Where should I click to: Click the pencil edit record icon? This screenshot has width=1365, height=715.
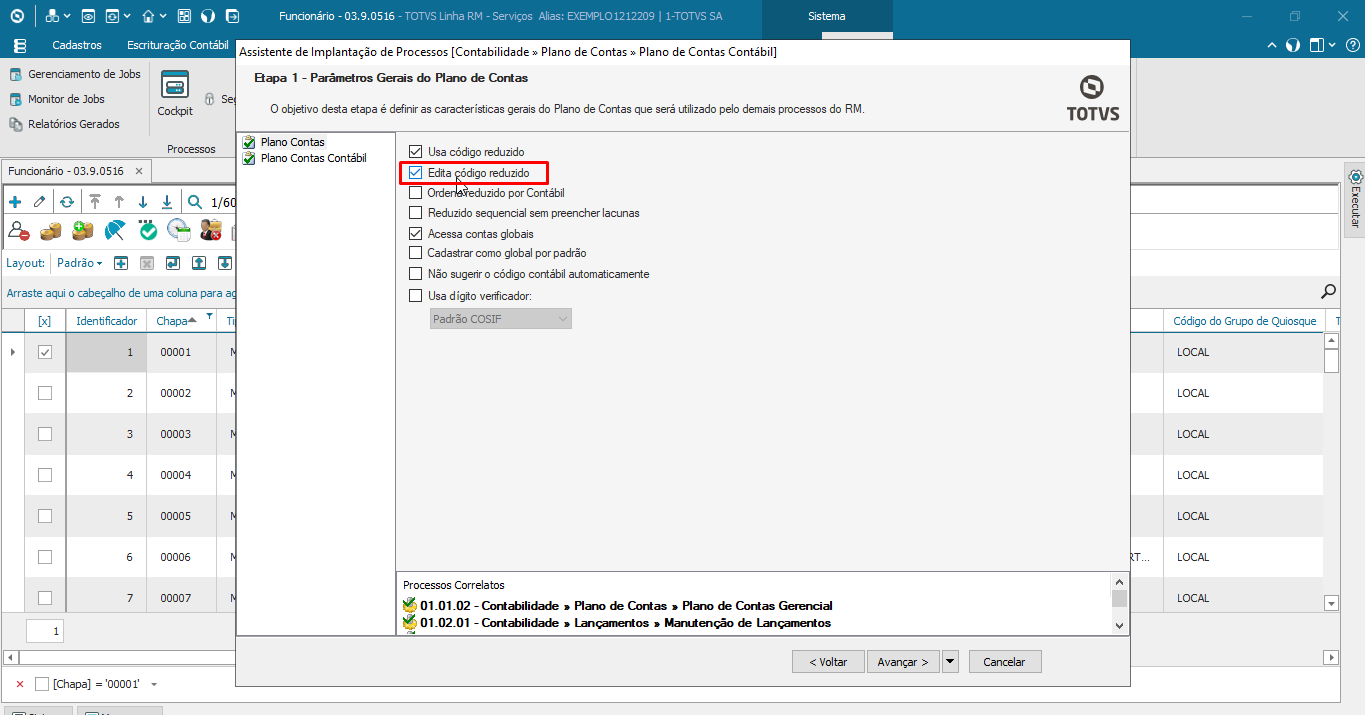tap(39, 201)
